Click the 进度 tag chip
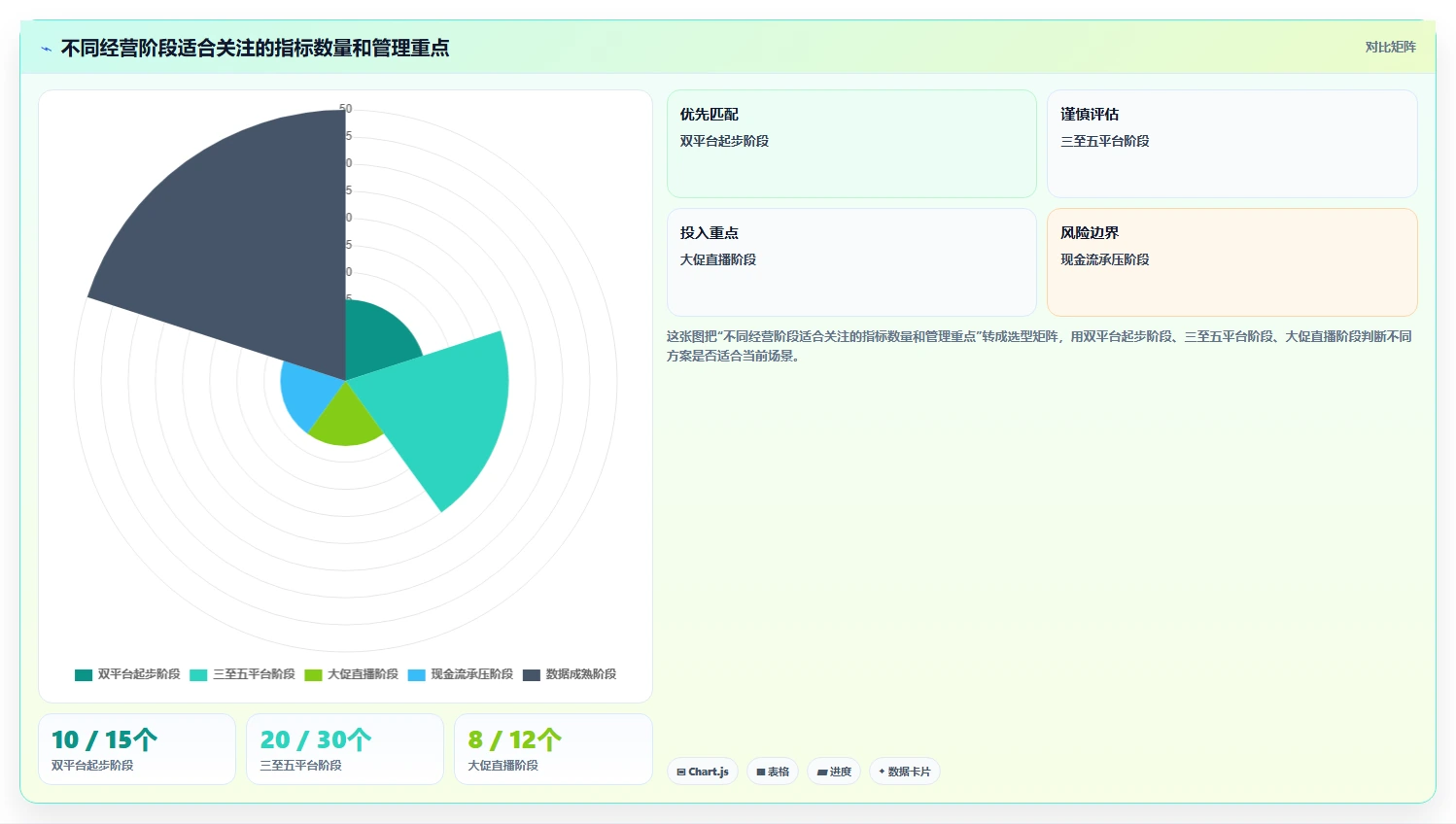The width and height of the screenshot is (1456, 824). 834,772
